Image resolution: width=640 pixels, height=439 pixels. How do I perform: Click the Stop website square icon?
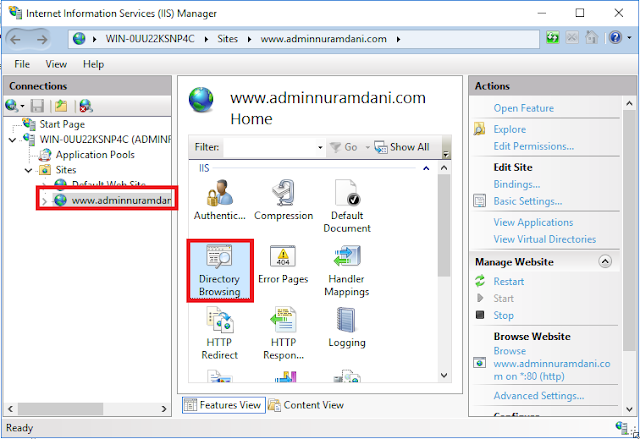(x=480, y=315)
